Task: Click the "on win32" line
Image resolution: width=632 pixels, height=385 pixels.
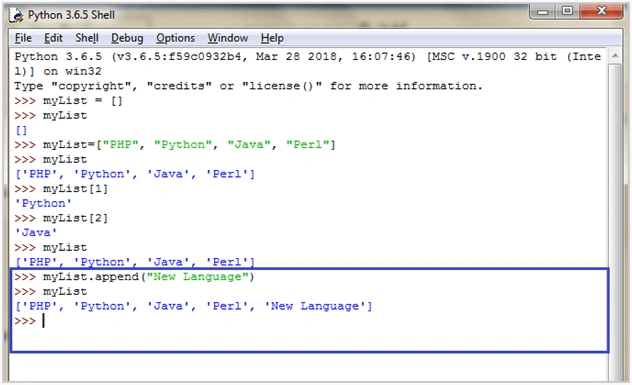Action: (x=58, y=71)
